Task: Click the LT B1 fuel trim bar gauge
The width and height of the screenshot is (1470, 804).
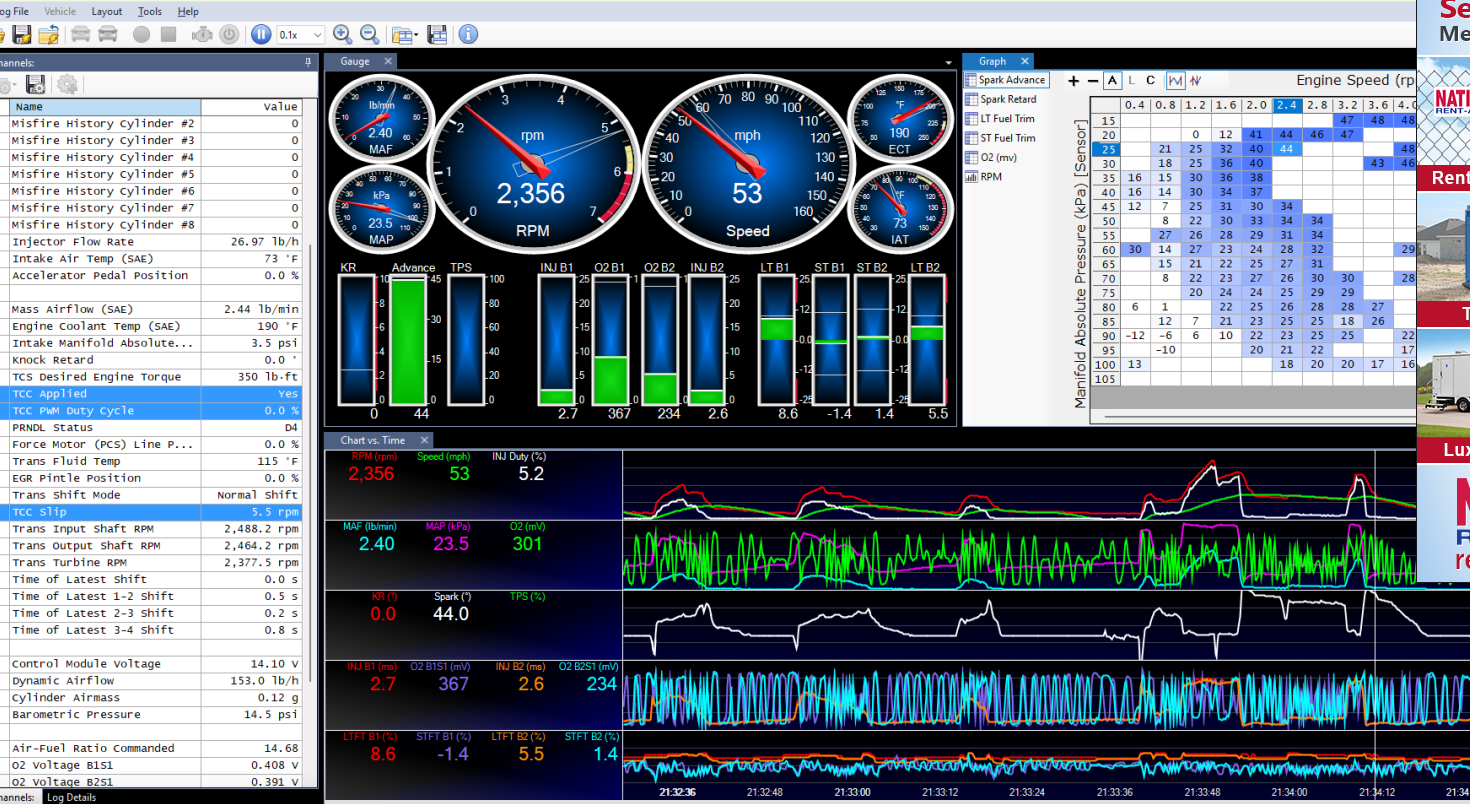Action: [777, 341]
